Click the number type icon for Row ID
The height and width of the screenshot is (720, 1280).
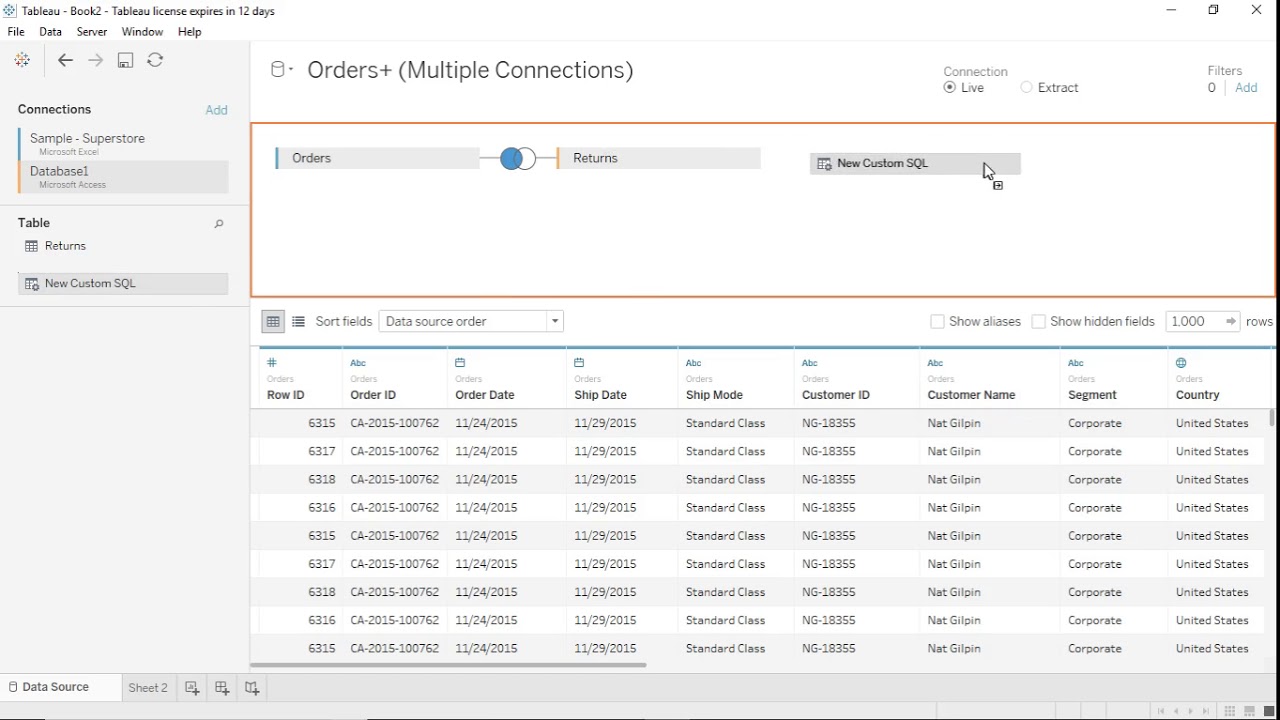click(271, 363)
